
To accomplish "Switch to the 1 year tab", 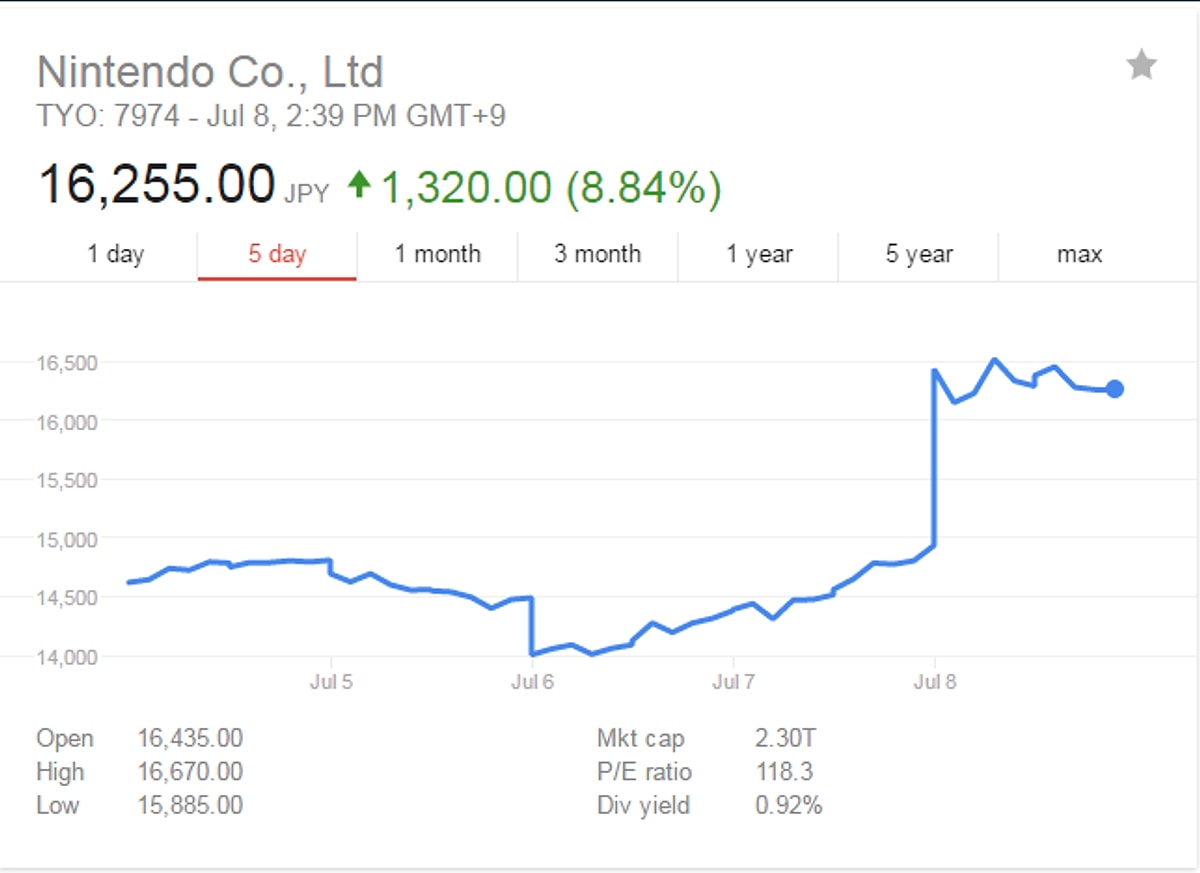I will 759,254.
